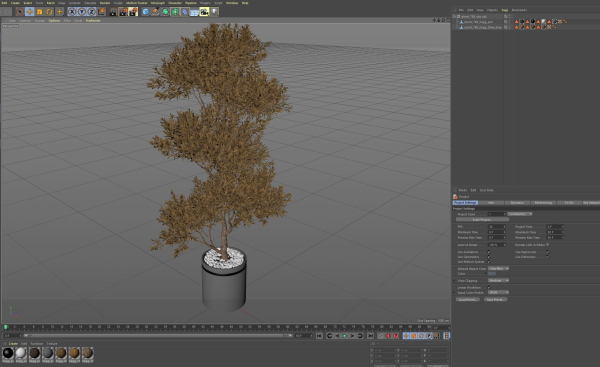
Task: Click the Load Preset button
Action: pos(468,299)
